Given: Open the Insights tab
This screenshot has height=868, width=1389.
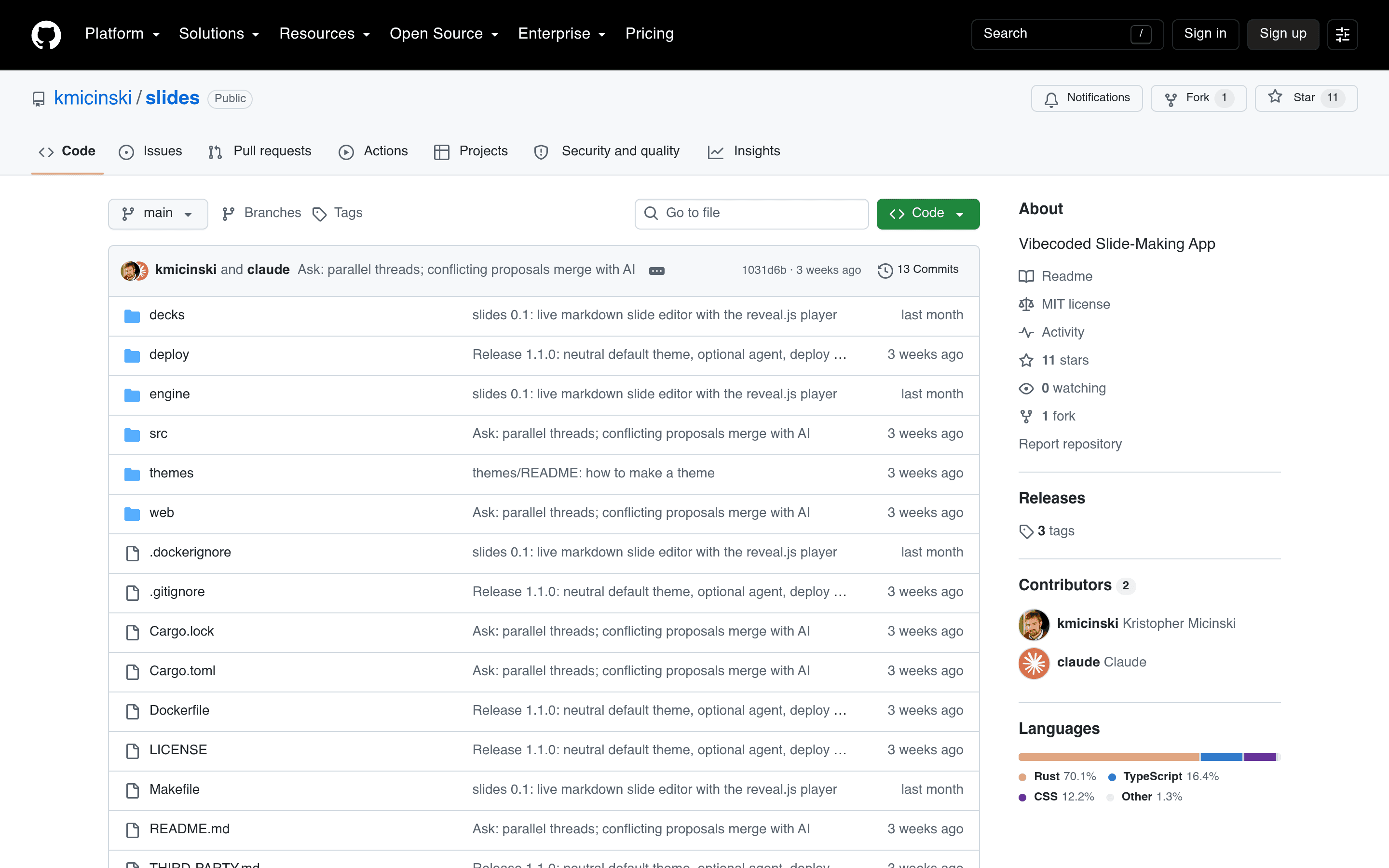Looking at the screenshot, I should pos(744,151).
